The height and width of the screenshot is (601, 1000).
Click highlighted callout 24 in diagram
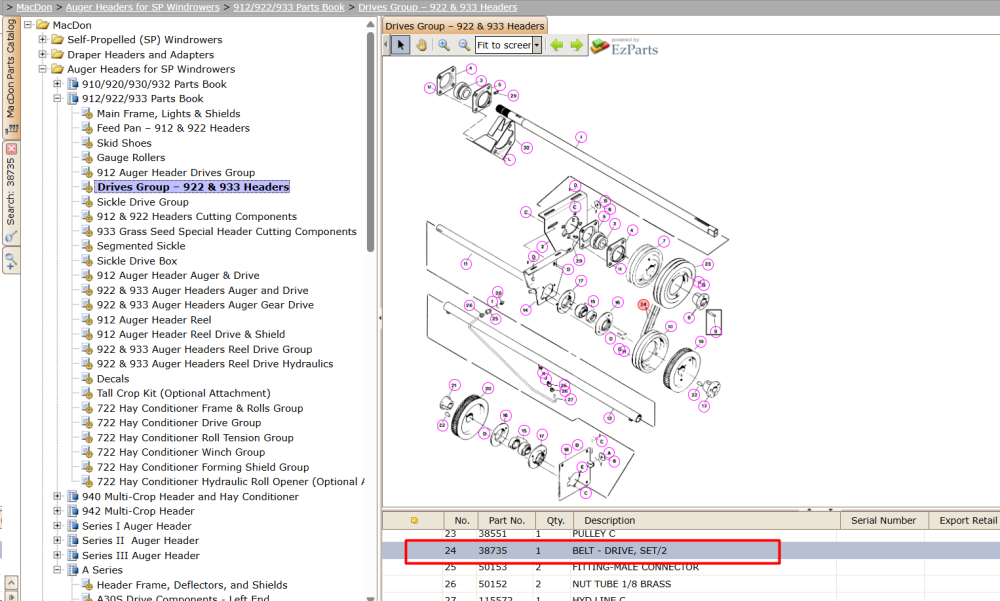click(643, 304)
